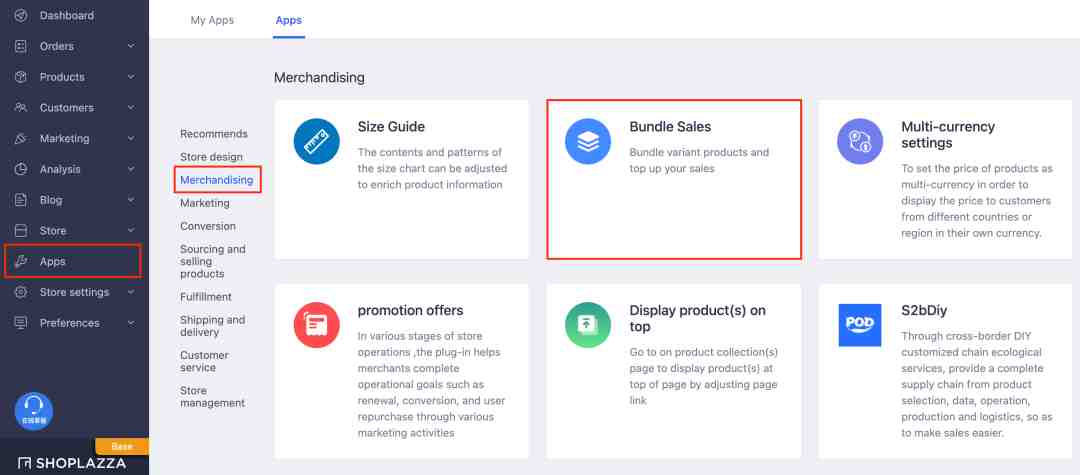Click the Apps wrench icon
This screenshot has width=1080, height=475.
pyautogui.click(x=21, y=262)
